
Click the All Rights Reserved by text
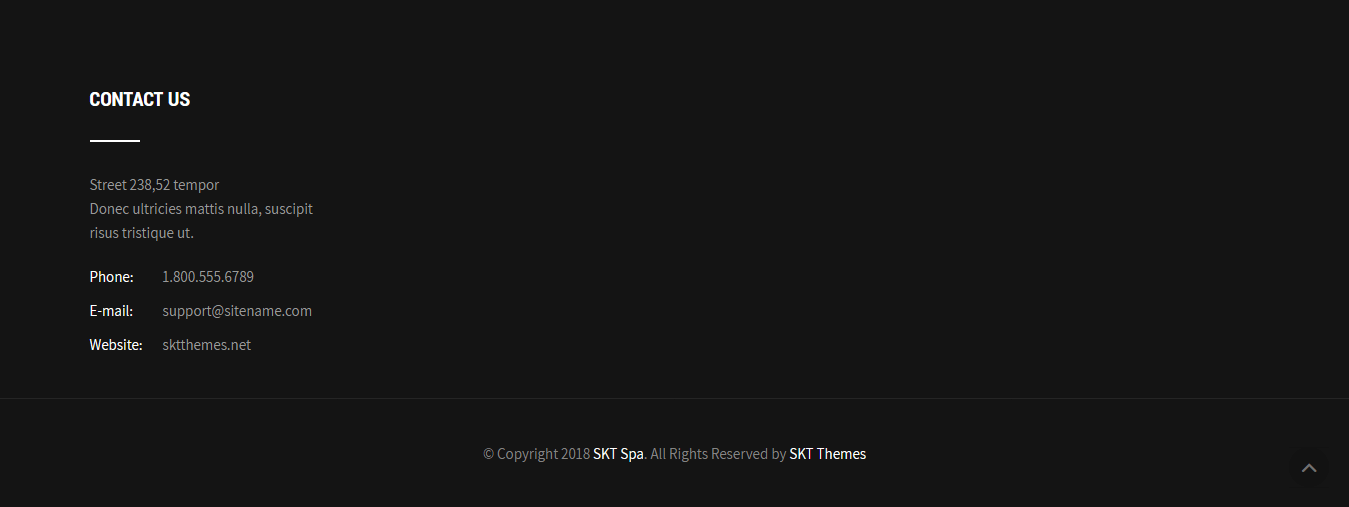click(718, 454)
